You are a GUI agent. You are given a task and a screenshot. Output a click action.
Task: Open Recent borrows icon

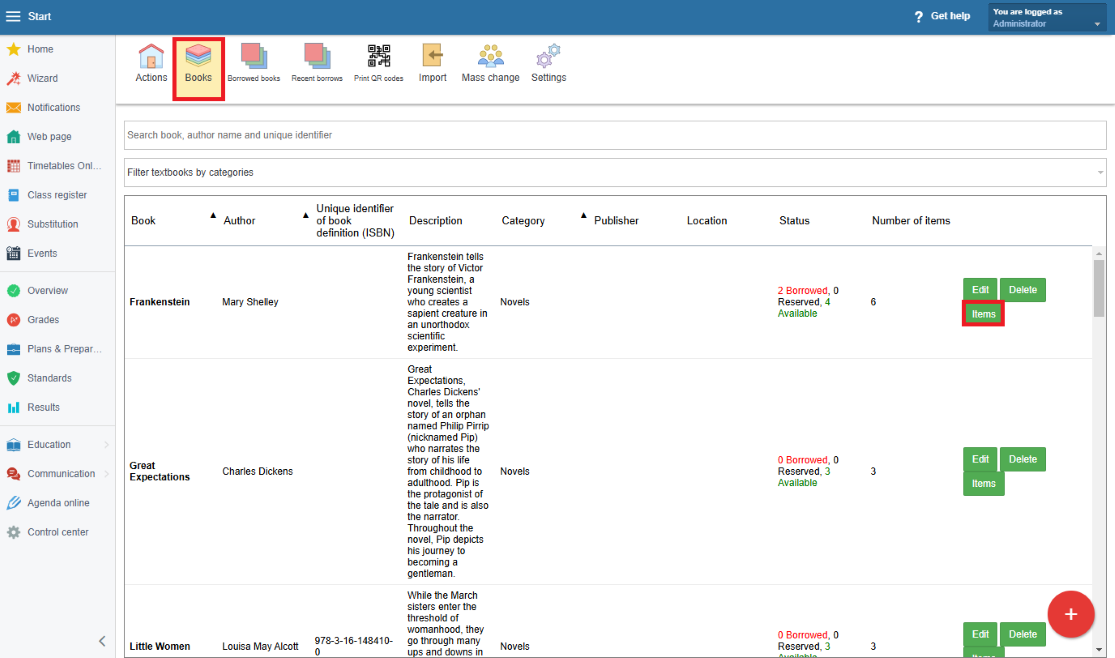pyautogui.click(x=317, y=63)
